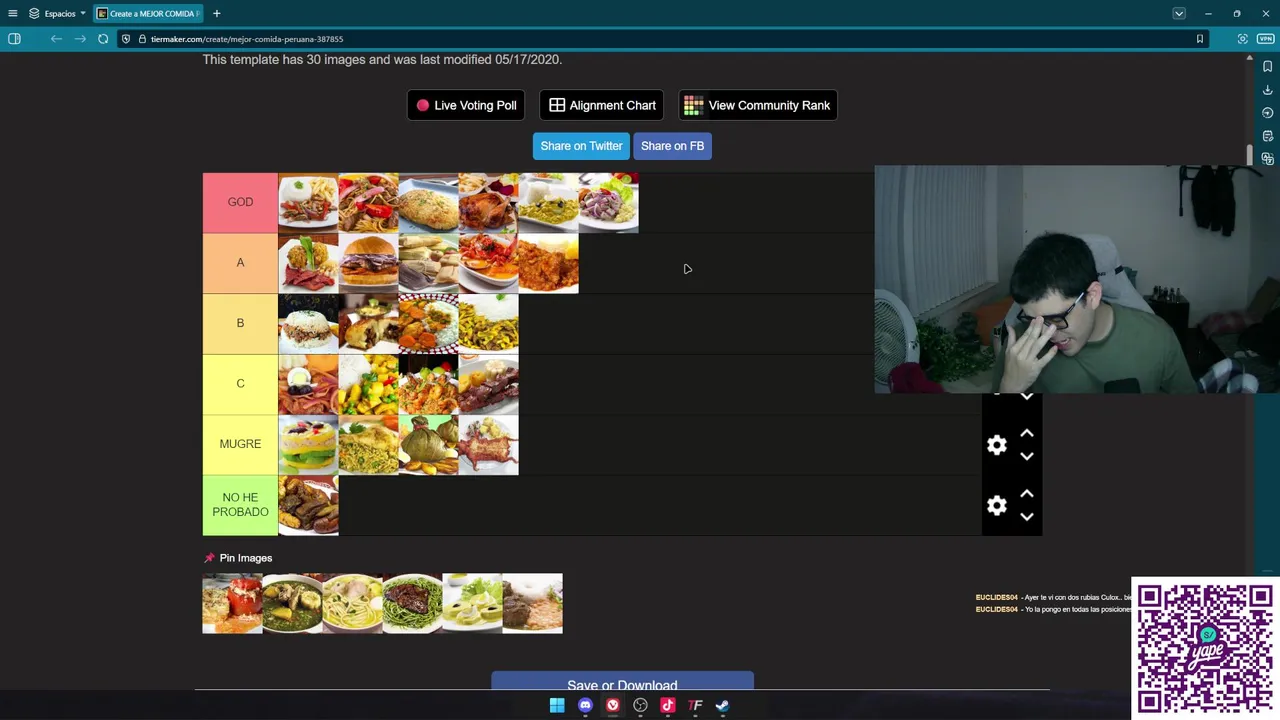Screen dimensions: 1280x720
Task: Open OBS Studio from the taskbar
Action: click(x=640, y=706)
